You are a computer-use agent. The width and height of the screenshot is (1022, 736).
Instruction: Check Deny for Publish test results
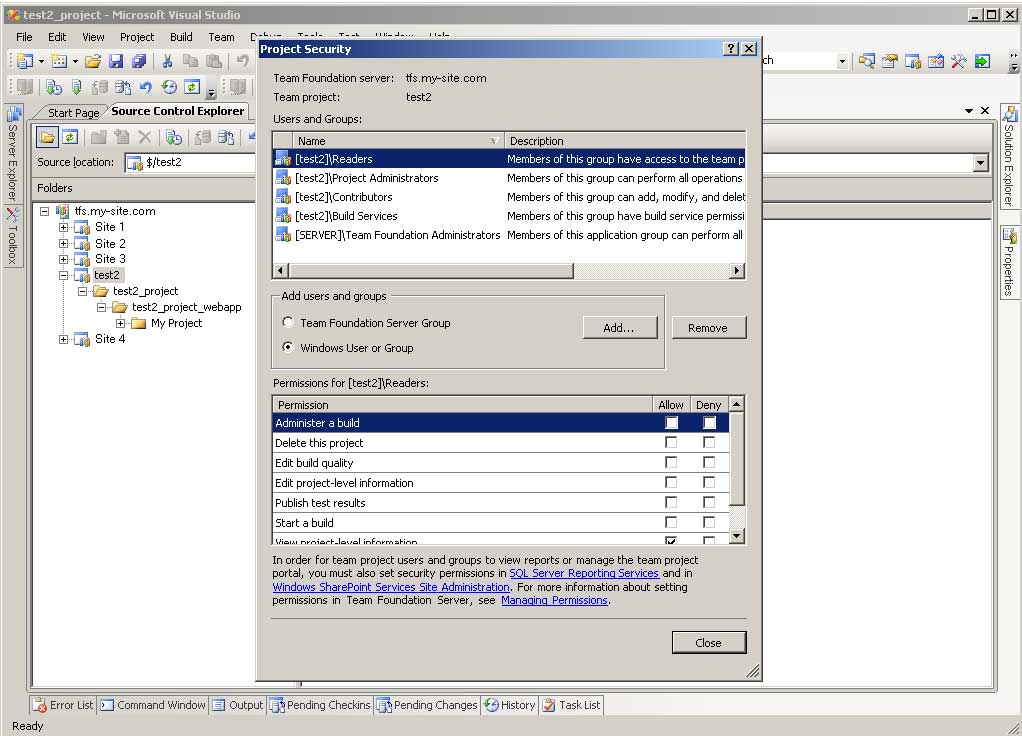coord(709,503)
